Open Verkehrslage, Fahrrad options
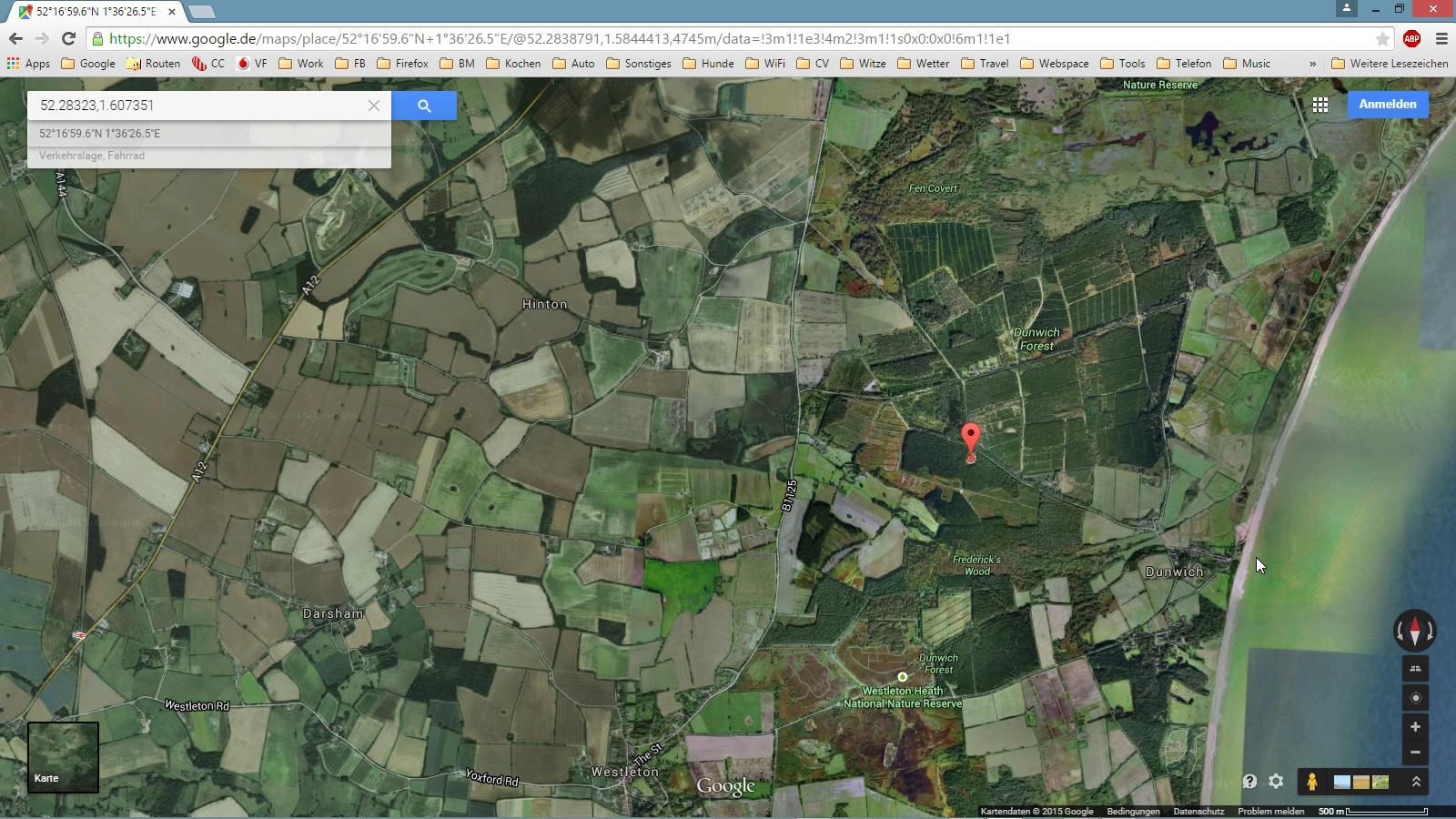 (x=91, y=156)
